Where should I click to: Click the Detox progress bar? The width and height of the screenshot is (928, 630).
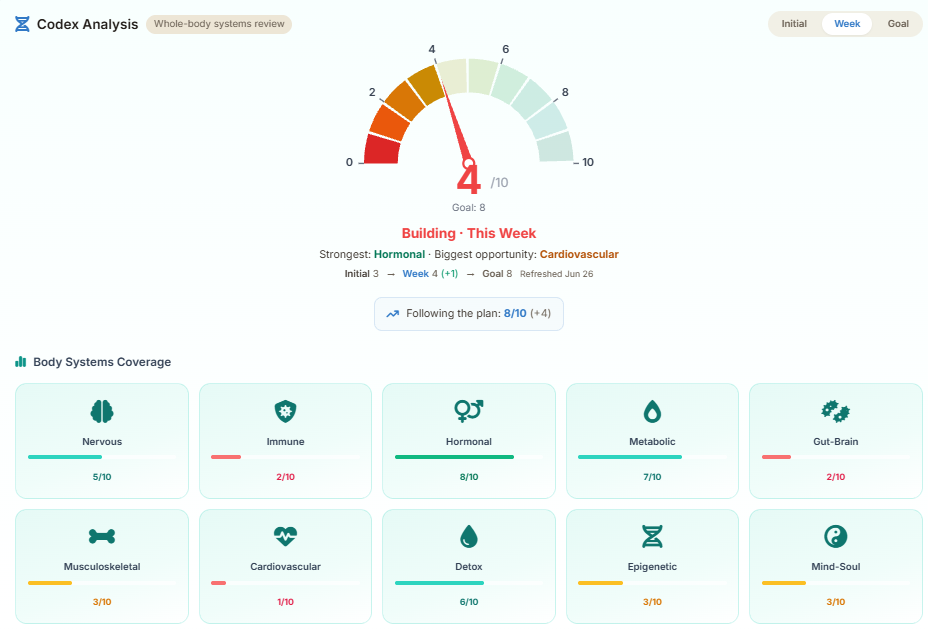[469, 583]
